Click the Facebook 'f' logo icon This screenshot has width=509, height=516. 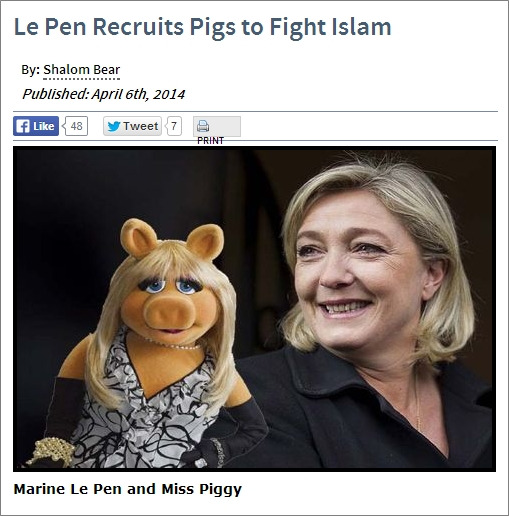click(22, 126)
